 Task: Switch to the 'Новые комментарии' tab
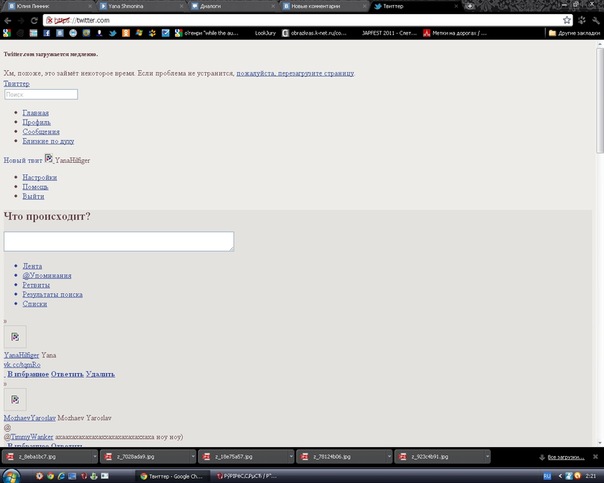coord(324,6)
